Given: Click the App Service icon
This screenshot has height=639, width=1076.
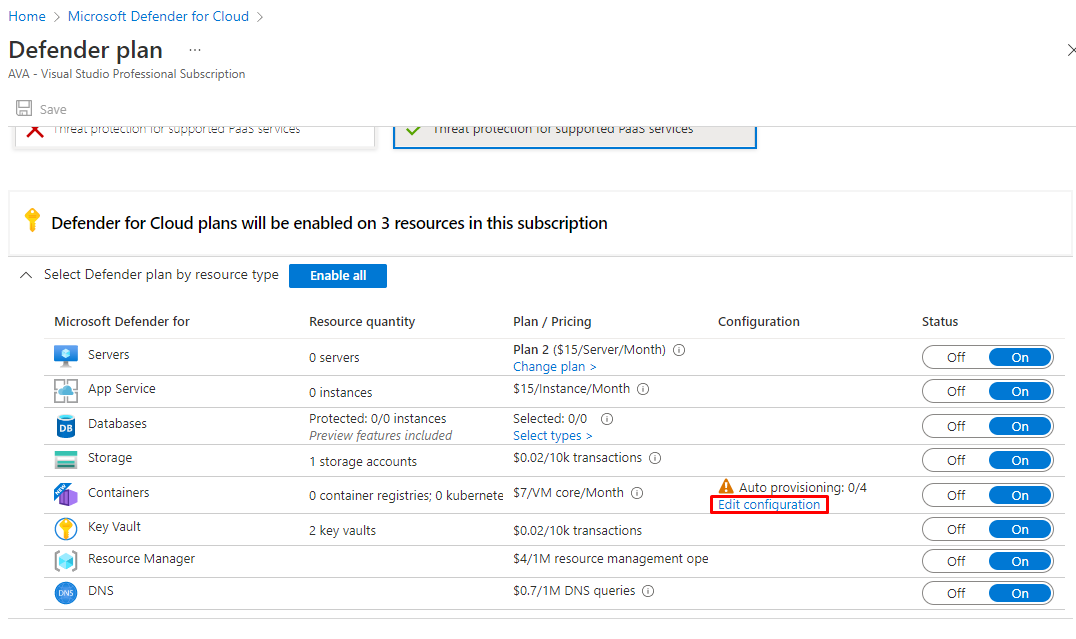Looking at the screenshot, I should tap(66, 391).
